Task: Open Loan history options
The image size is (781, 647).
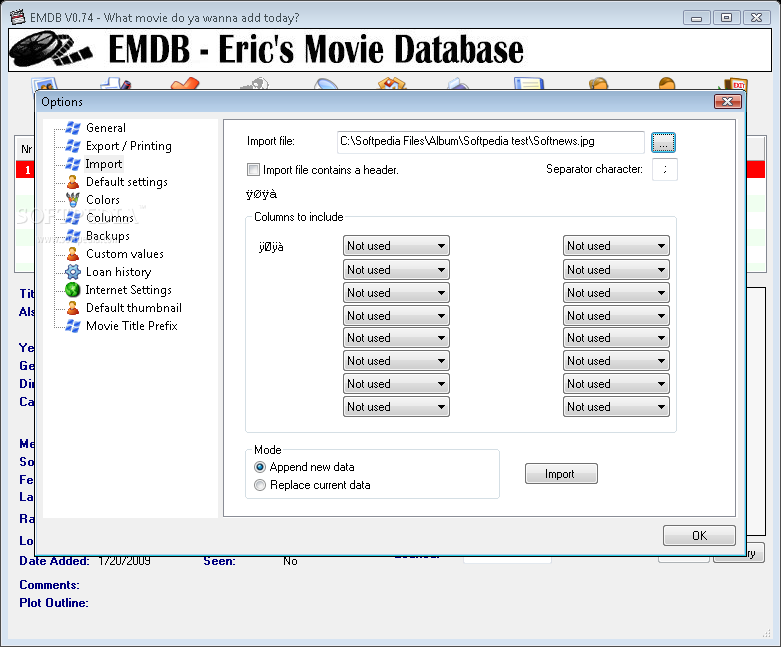Action: pyautogui.click(x=118, y=272)
